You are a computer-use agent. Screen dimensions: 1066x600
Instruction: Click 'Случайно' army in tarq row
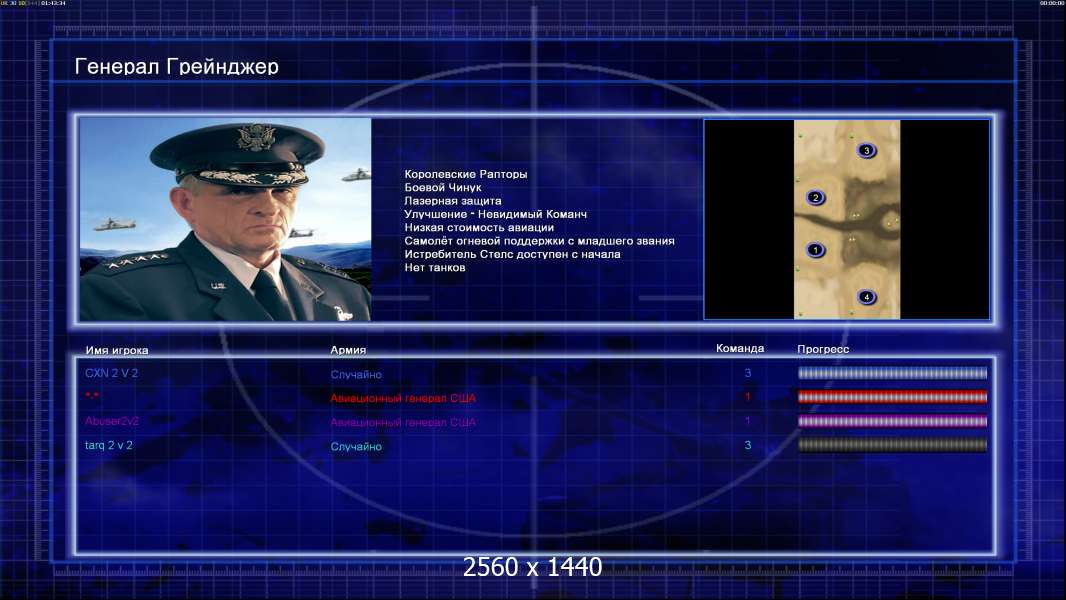pyautogui.click(x=356, y=446)
